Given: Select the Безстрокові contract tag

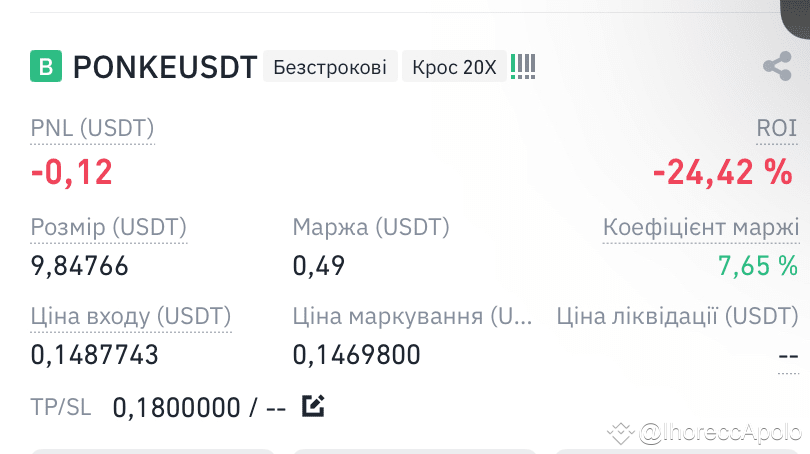Looking at the screenshot, I should 330,67.
